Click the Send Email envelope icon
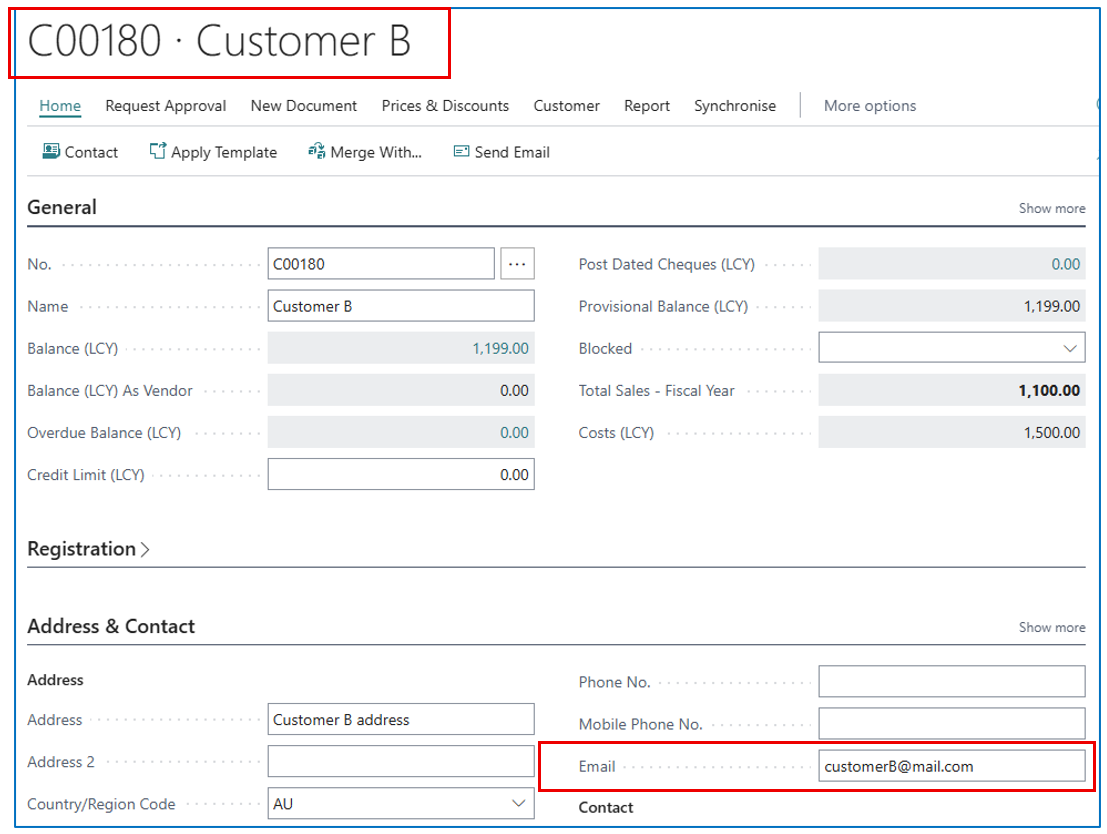This screenshot has width=1107, height=834. coord(461,152)
